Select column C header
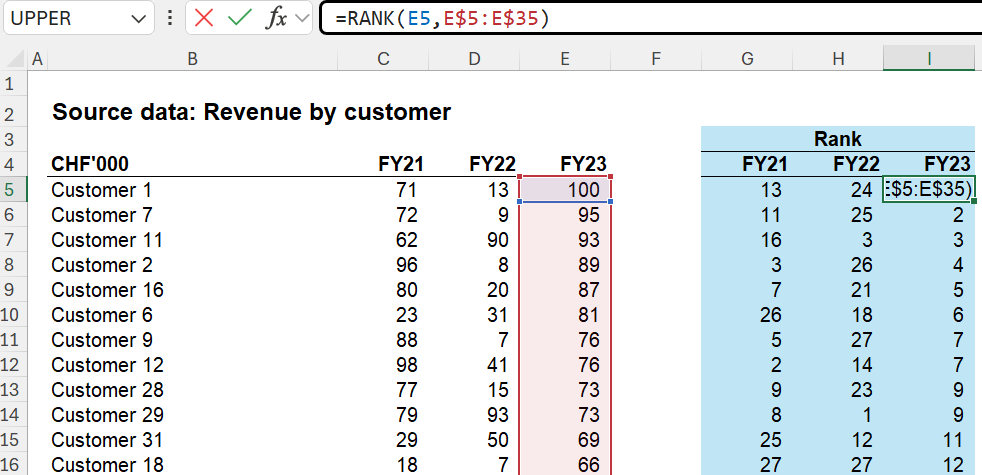The image size is (982, 475). (x=383, y=59)
